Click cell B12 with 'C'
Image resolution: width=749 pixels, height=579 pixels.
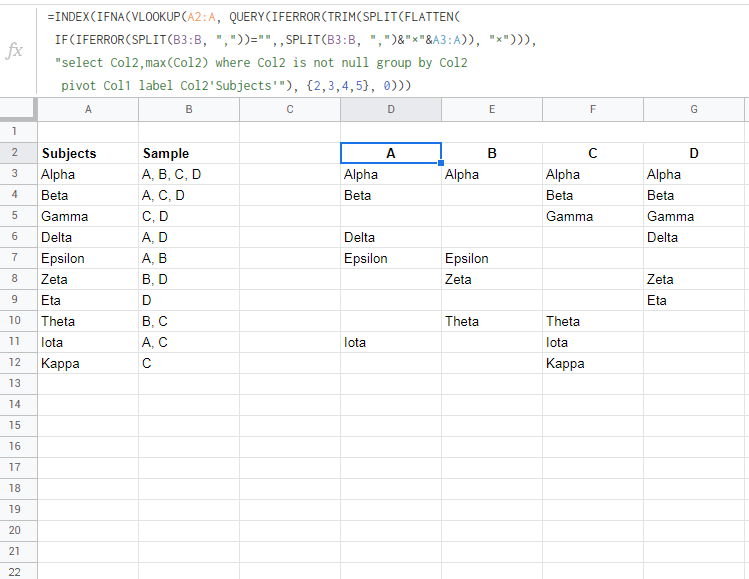pyautogui.click(x=189, y=363)
